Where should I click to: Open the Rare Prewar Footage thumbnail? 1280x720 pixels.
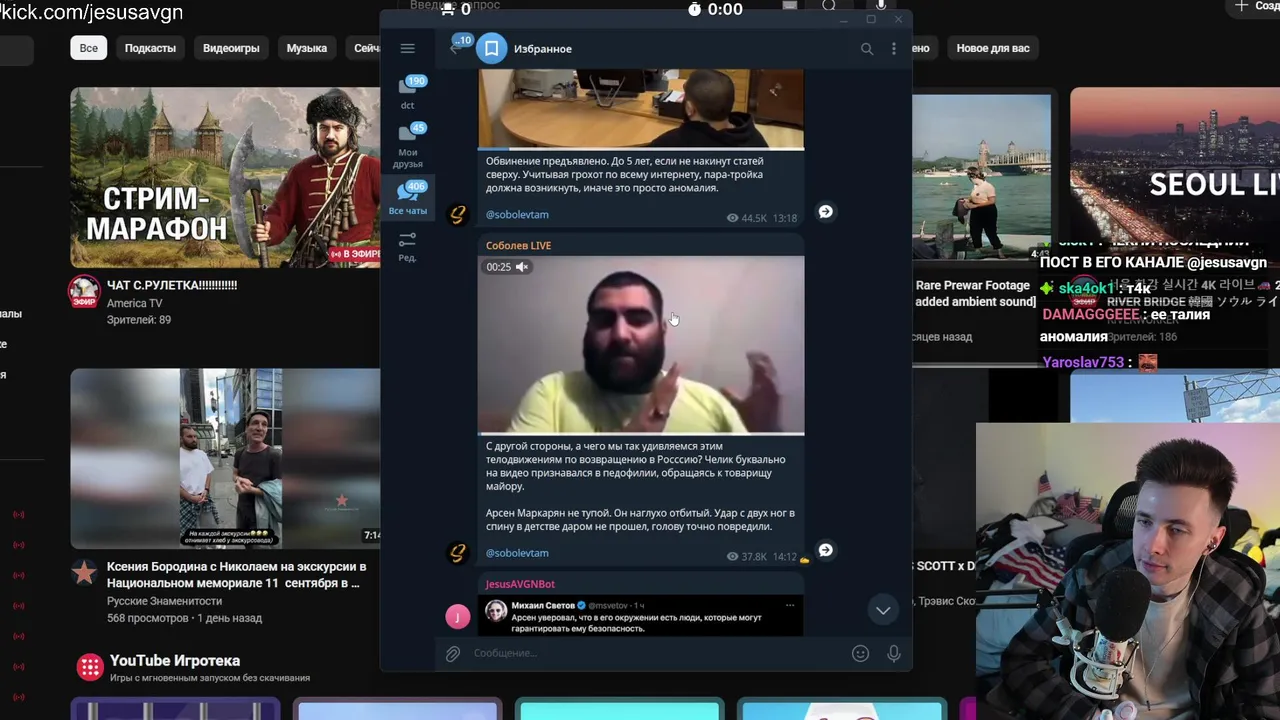[981, 178]
